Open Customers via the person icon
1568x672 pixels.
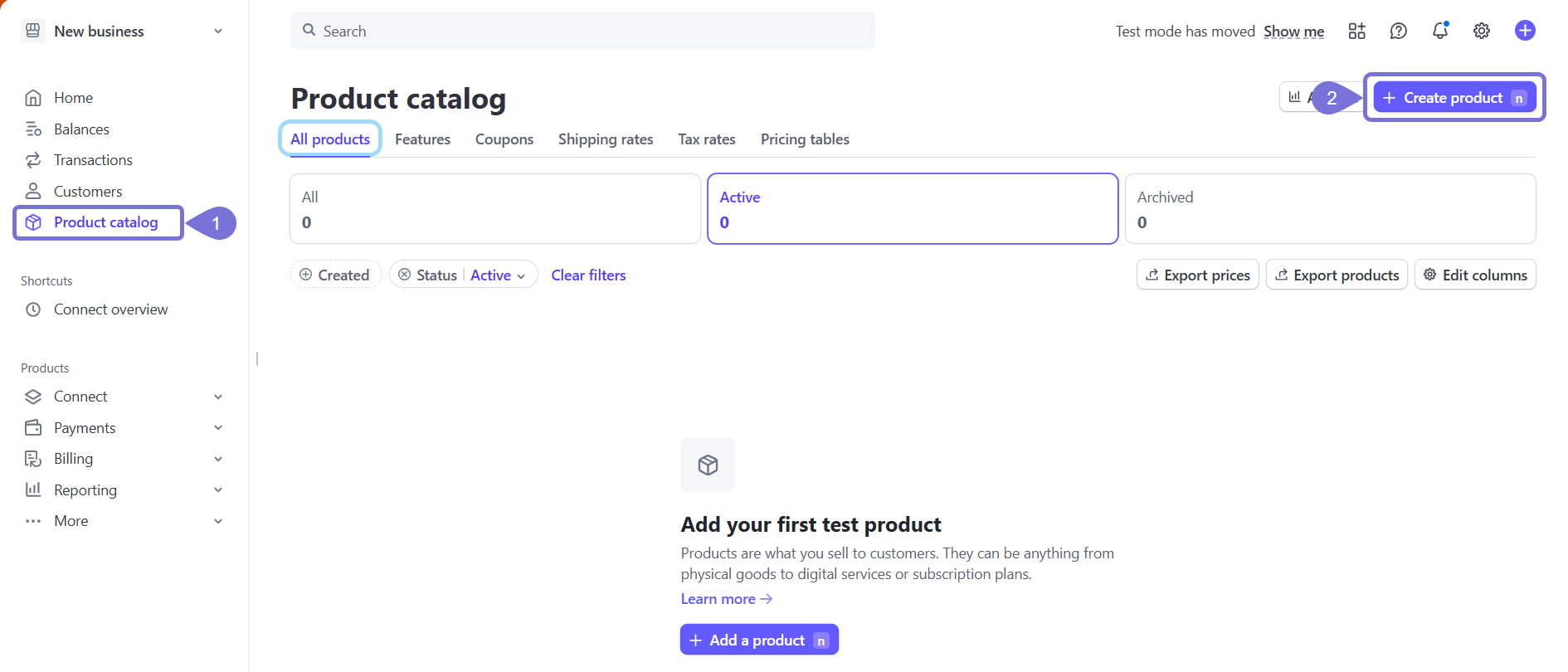tap(33, 192)
